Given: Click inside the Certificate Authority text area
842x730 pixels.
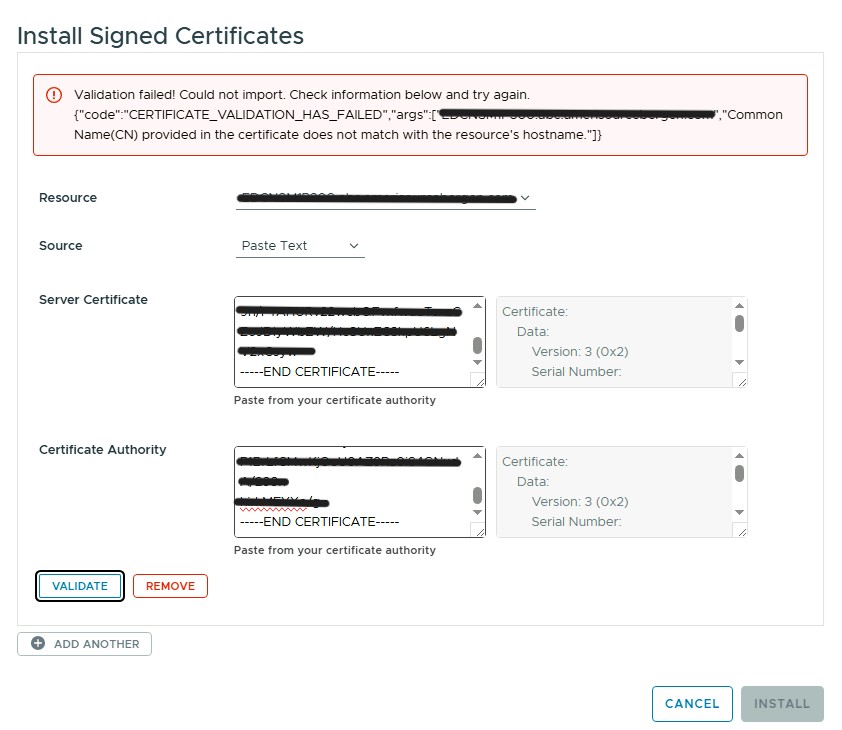Looking at the screenshot, I should coord(352,491).
